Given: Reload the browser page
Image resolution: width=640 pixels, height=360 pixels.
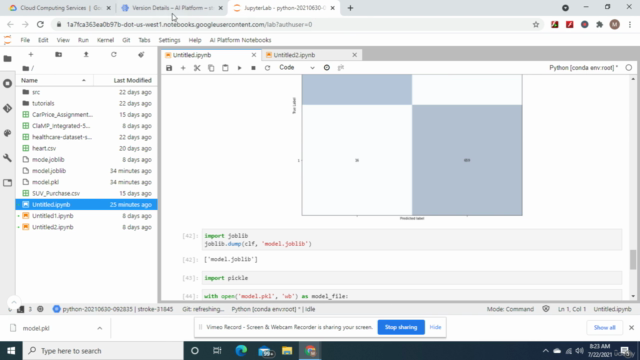Looking at the screenshot, I should pos(40,24).
